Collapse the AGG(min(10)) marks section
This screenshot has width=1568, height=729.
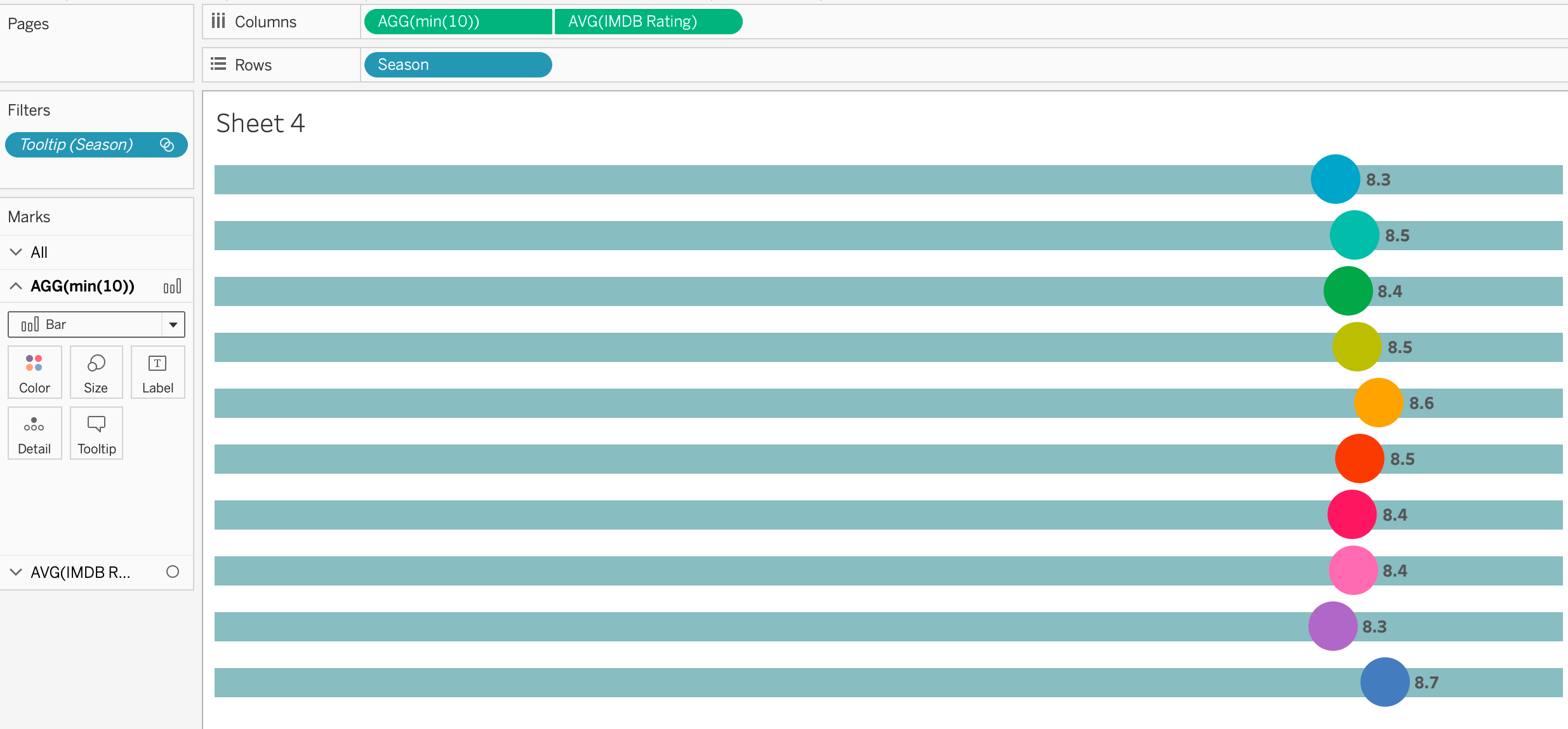(16, 286)
